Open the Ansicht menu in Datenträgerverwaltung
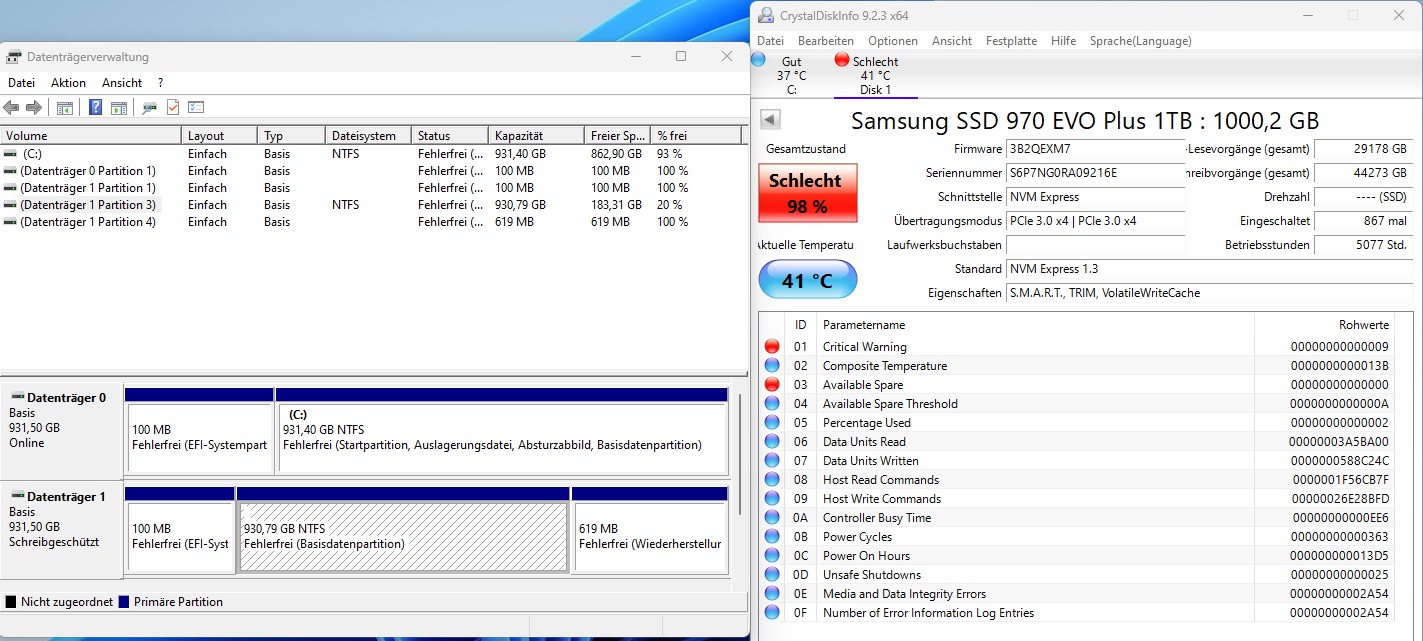 tap(122, 83)
